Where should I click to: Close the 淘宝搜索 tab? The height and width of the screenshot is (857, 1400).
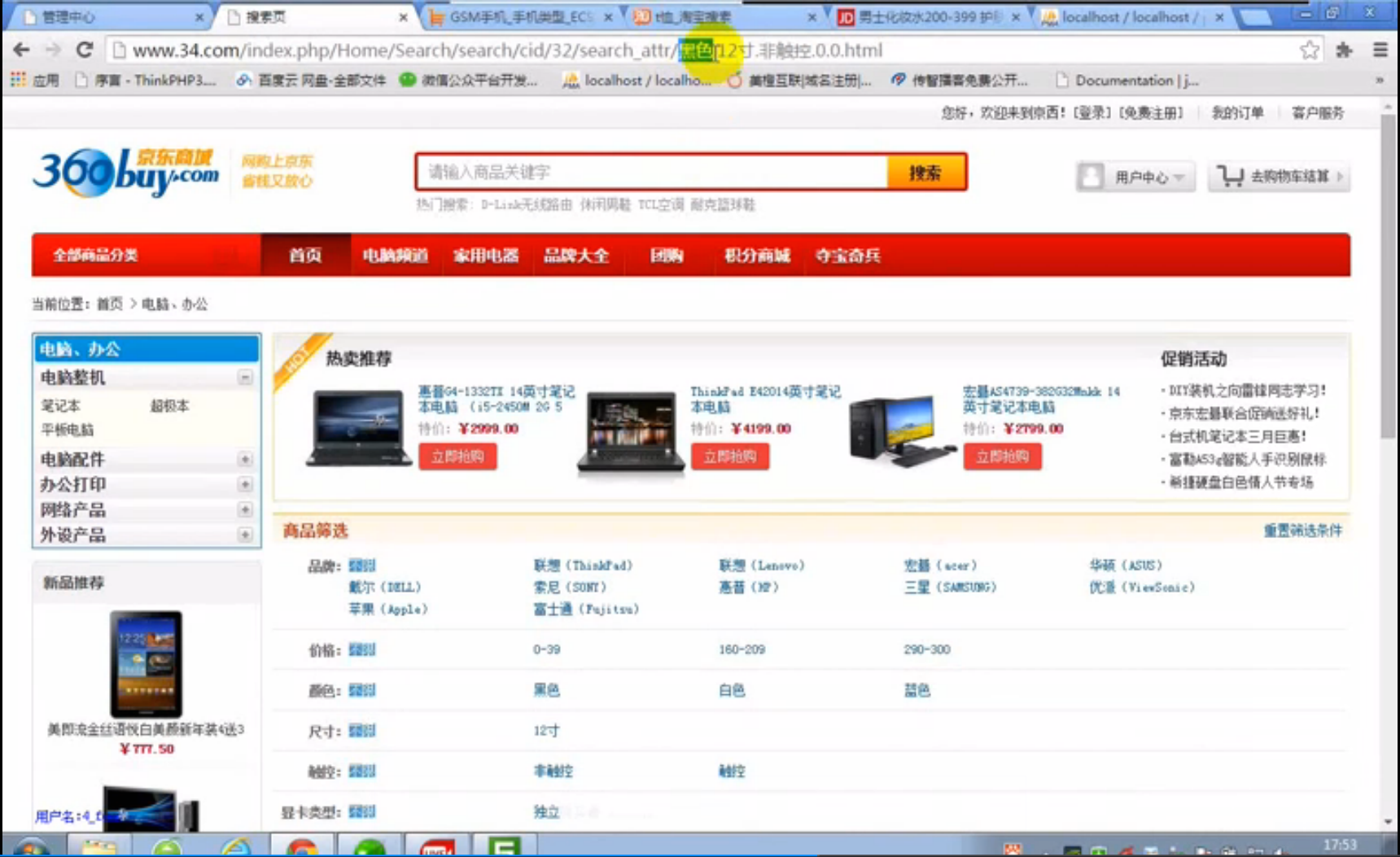click(812, 17)
